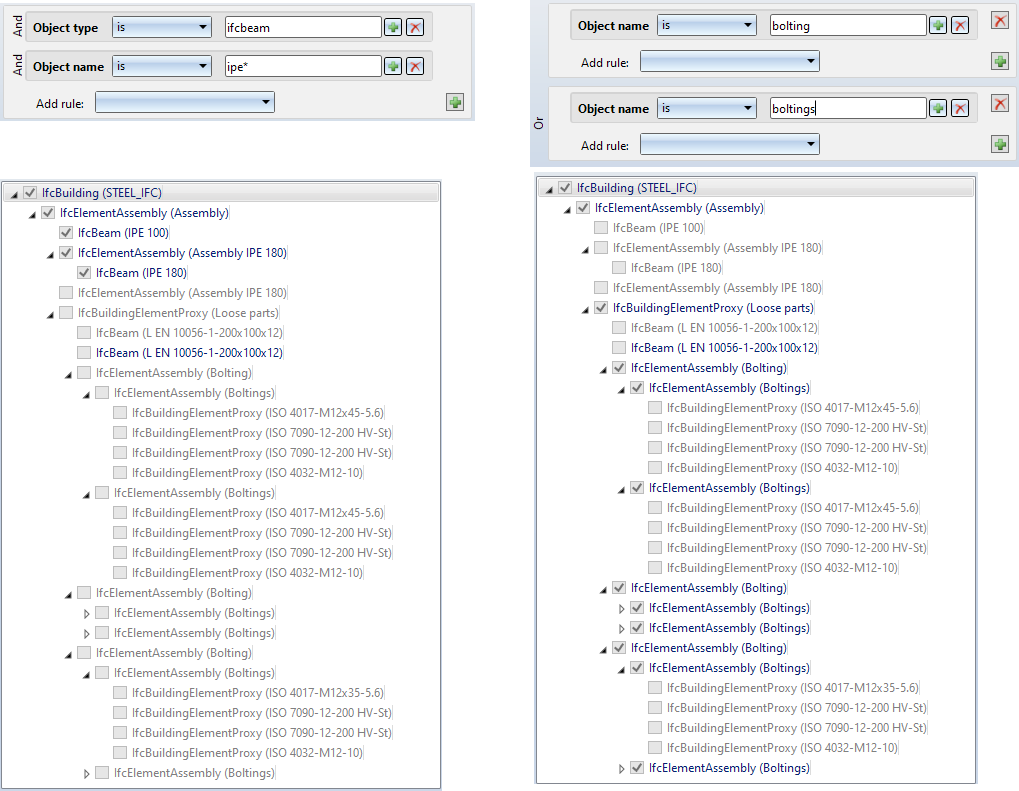Image resolution: width=1019 pixels, height=791 pixels.
Task: Uncheck IfcElementAssembly (Assembly) in right tree
Action: pos(583,208)
